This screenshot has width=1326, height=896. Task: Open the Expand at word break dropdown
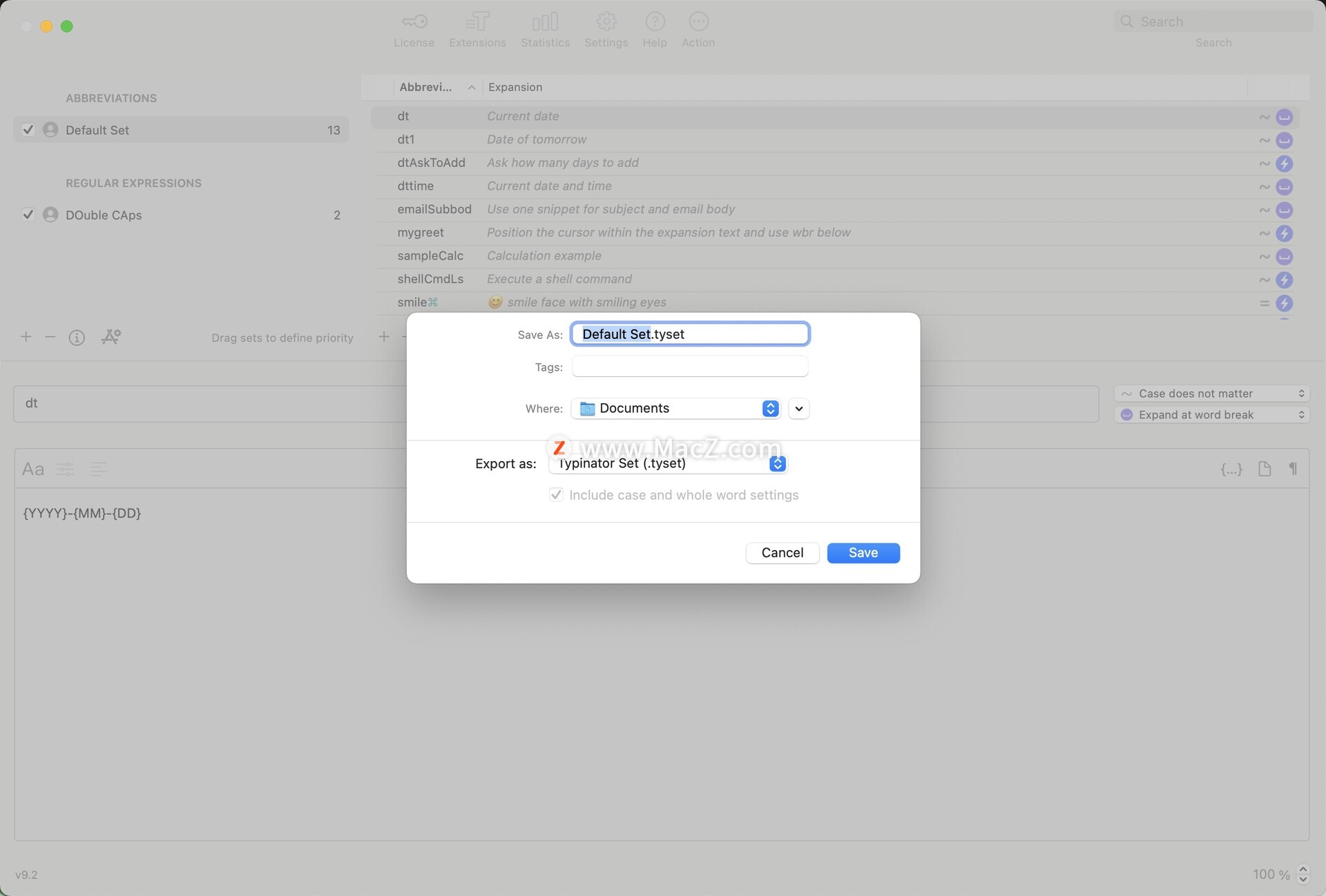pyautogui.click(x=1212, y=415)
